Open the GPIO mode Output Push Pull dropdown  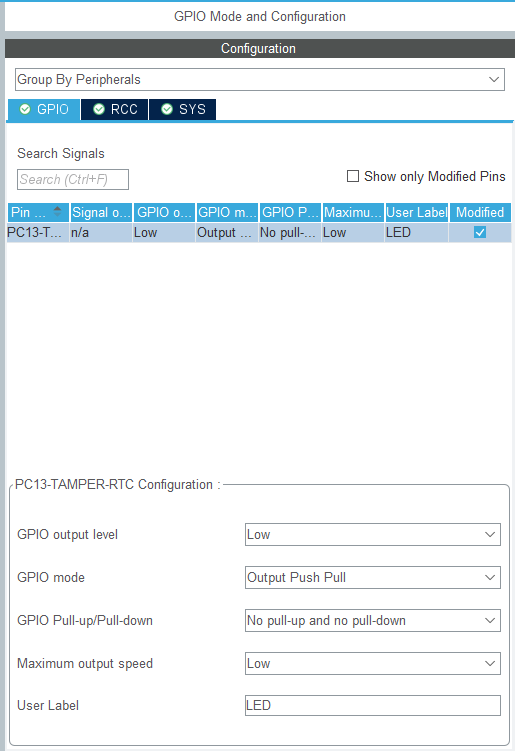[x=373, y=578]
